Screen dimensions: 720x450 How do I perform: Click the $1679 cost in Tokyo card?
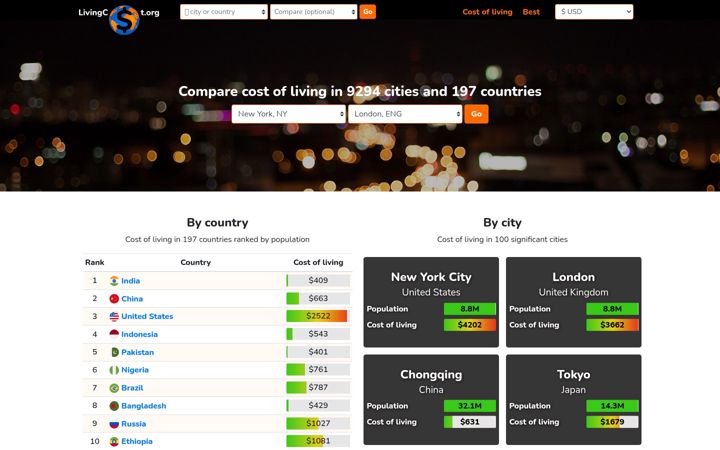[612, 422]
